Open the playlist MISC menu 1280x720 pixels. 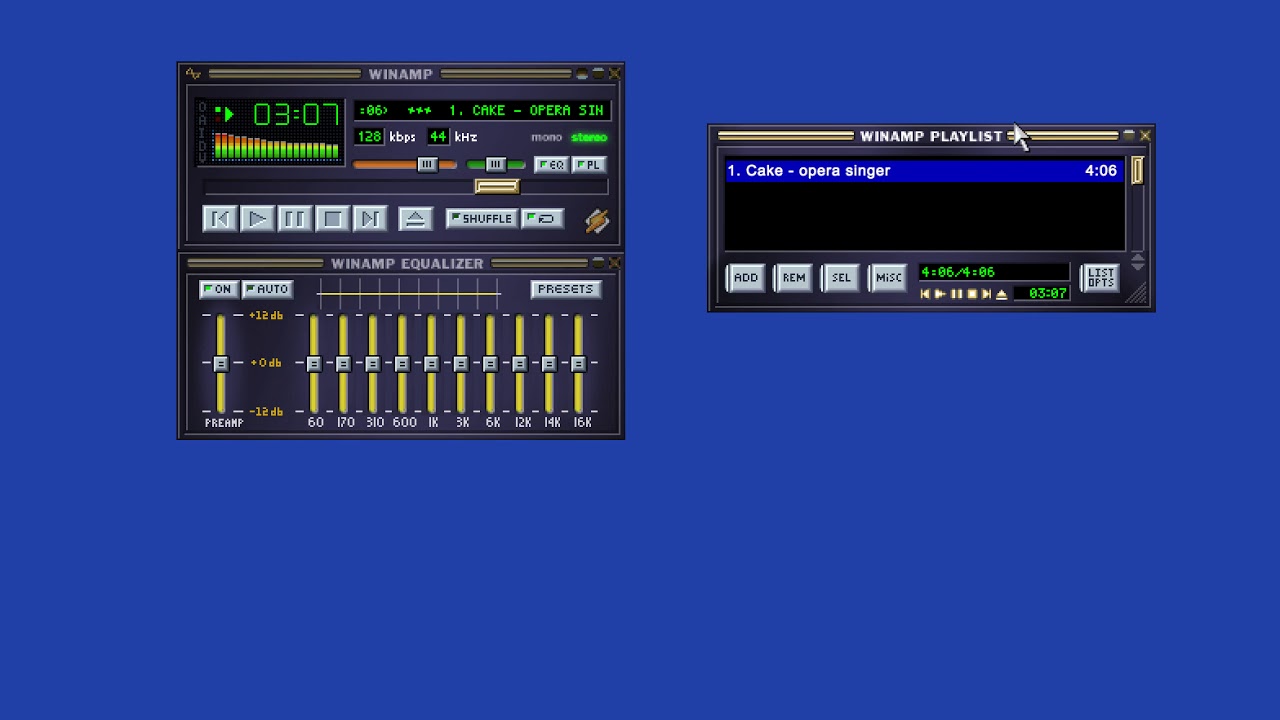888,278
